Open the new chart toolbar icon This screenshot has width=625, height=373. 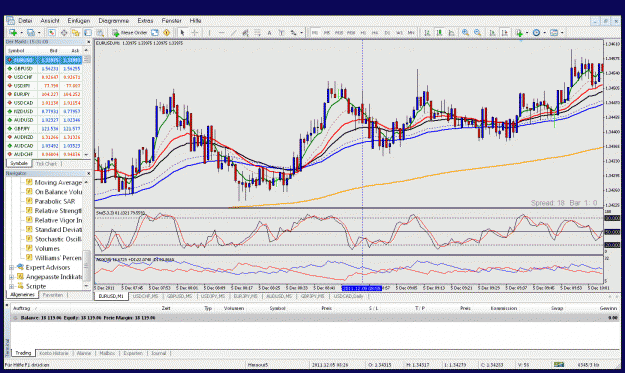coord(13,33)
